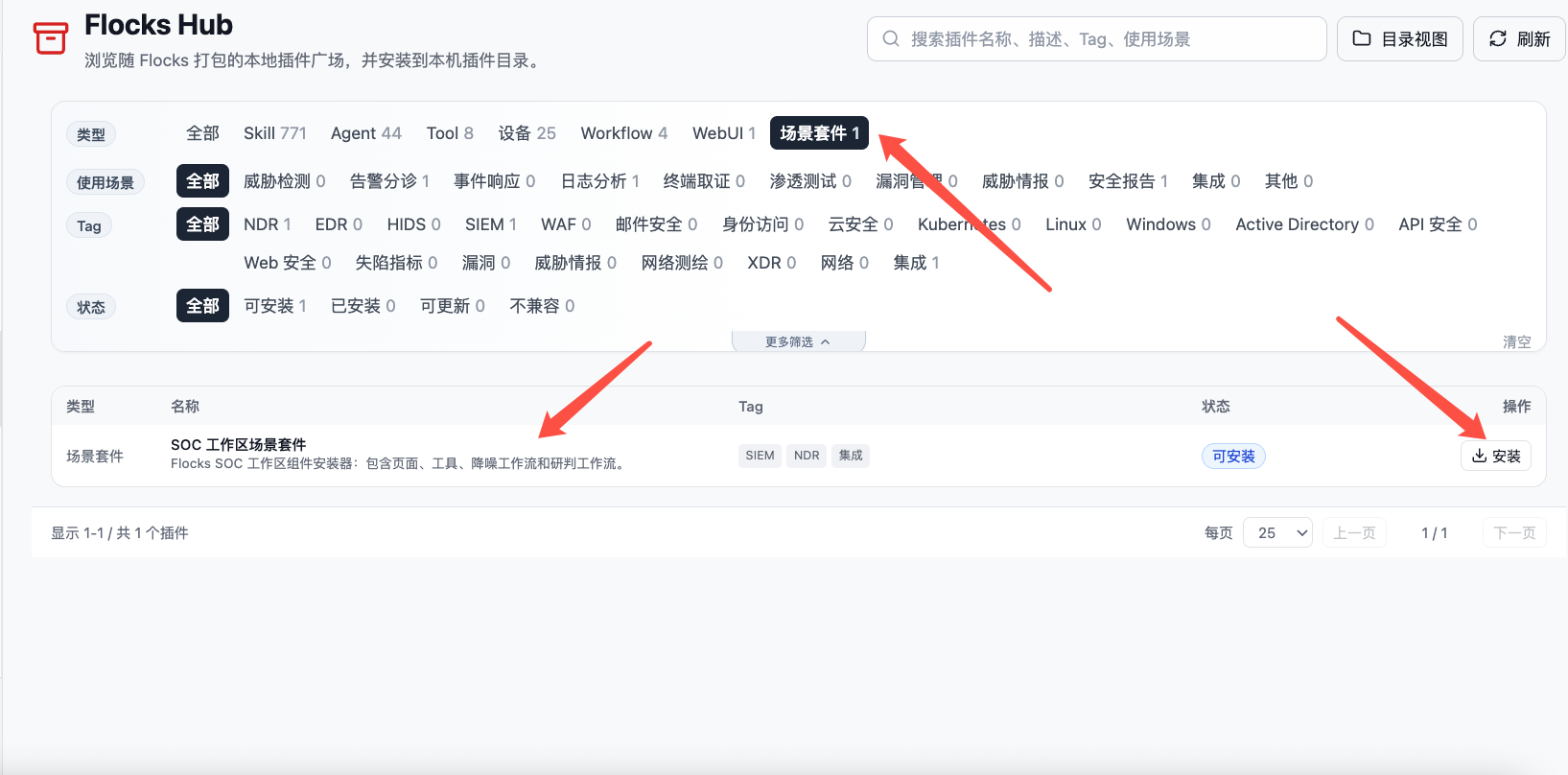Viewport: 1568px width, 775px height.
Task: Select the 场景套件 1 type filter
Action: pos(820,133)
